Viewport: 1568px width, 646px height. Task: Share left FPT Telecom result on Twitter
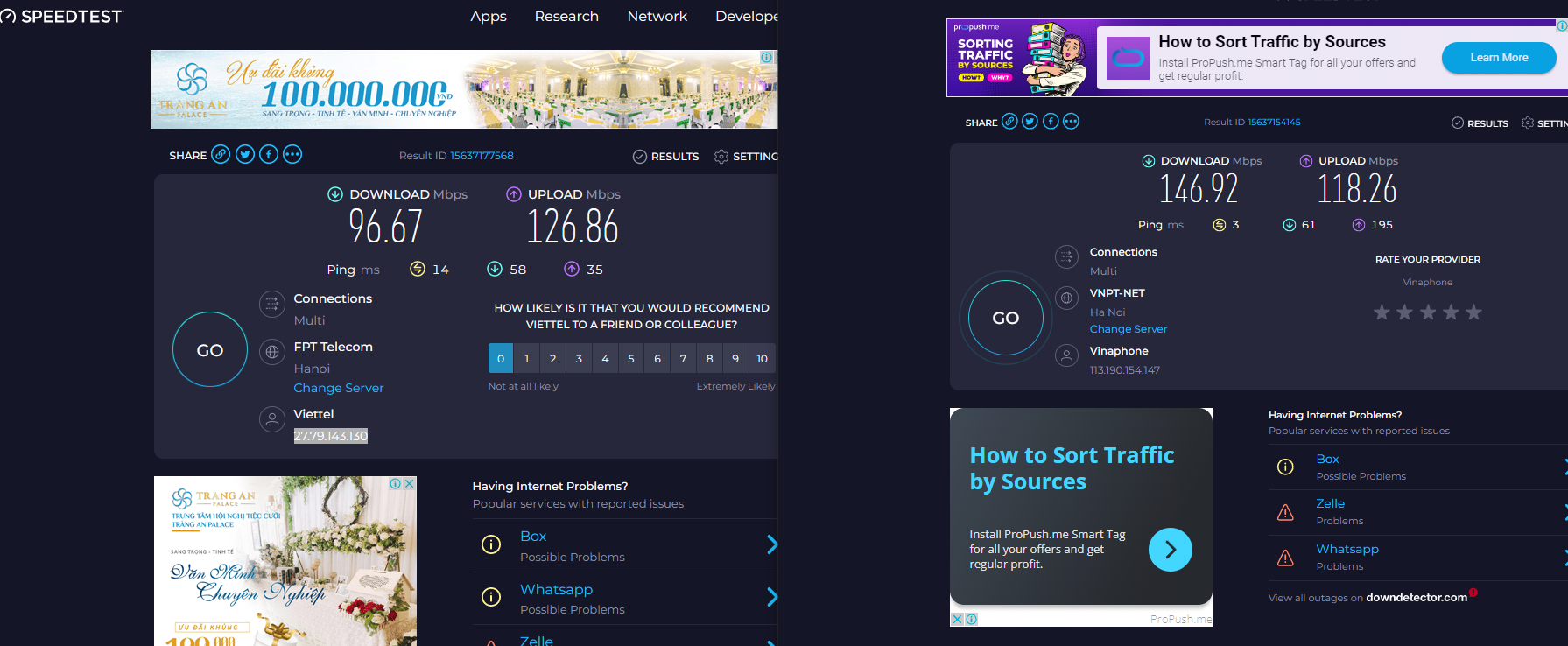point(245,155)
